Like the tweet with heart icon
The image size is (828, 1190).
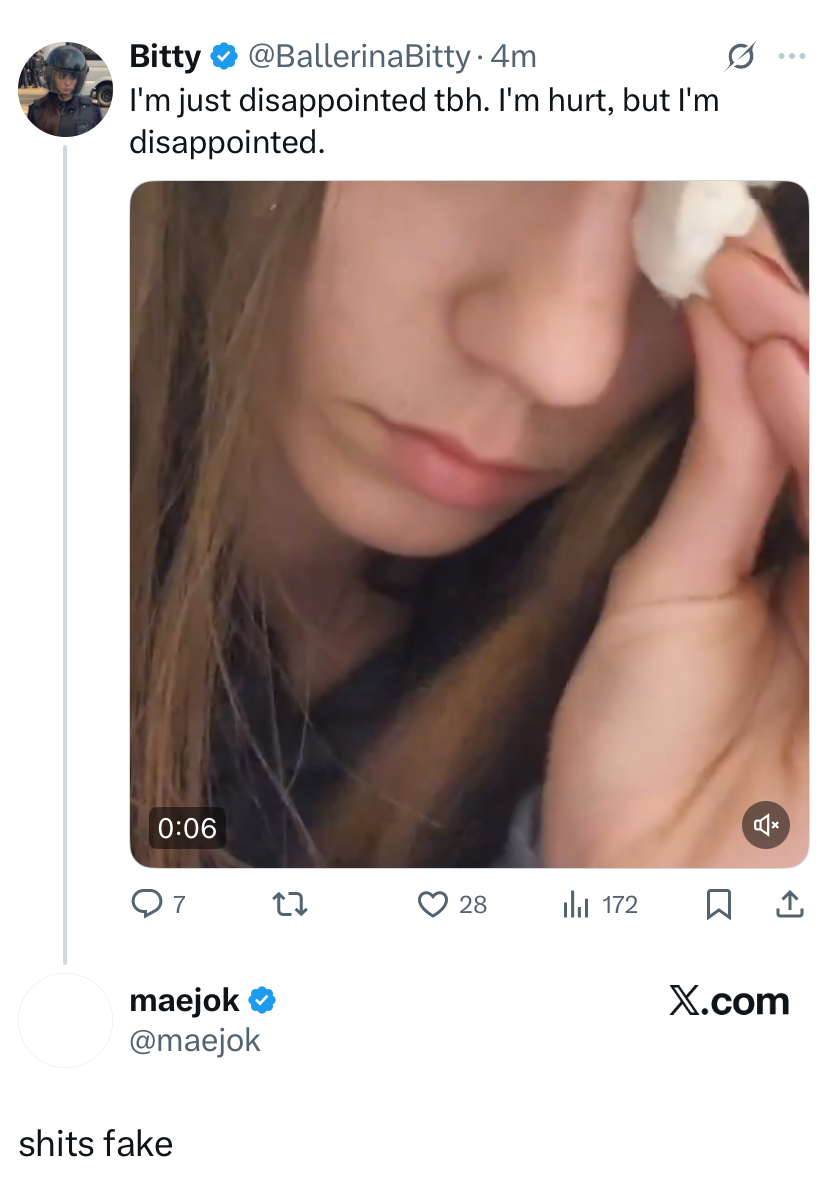click(x=432, y=905)
